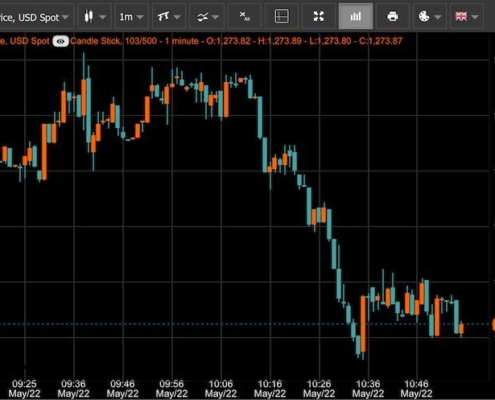Click the 09:36 May/22 time axis label
The height and width of the screenshot is (400, 495).
click(73, 389)
